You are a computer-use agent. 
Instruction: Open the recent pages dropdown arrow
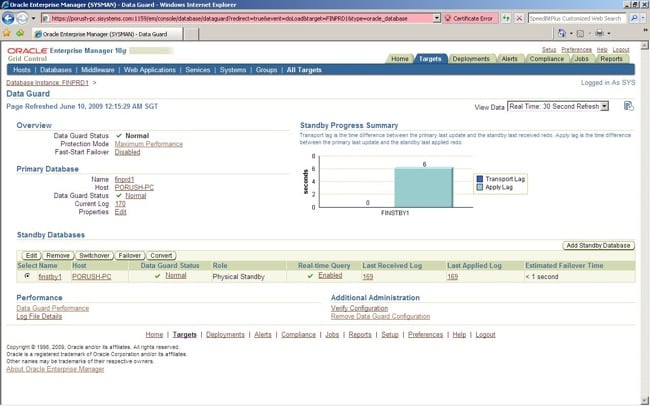(34, 18)
